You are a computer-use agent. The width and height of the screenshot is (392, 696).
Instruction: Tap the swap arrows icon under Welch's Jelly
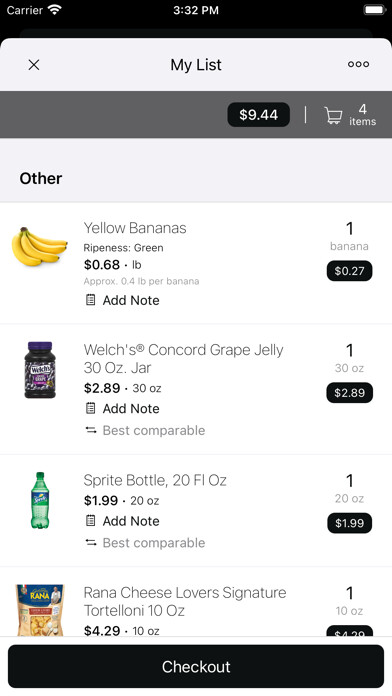(x=91, y=430)
